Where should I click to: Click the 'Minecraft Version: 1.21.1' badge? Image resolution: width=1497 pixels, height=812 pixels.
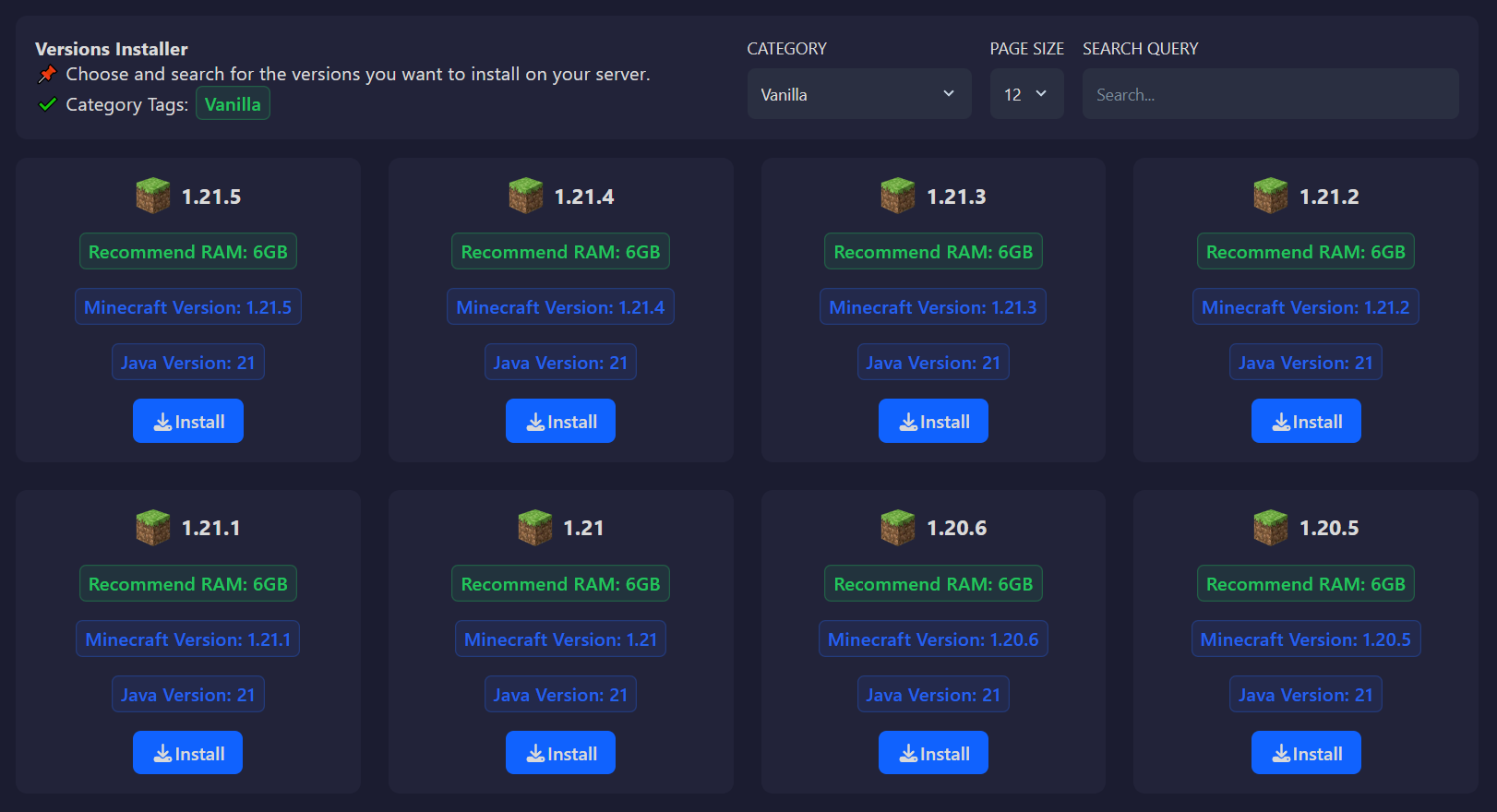coord(188,639)
